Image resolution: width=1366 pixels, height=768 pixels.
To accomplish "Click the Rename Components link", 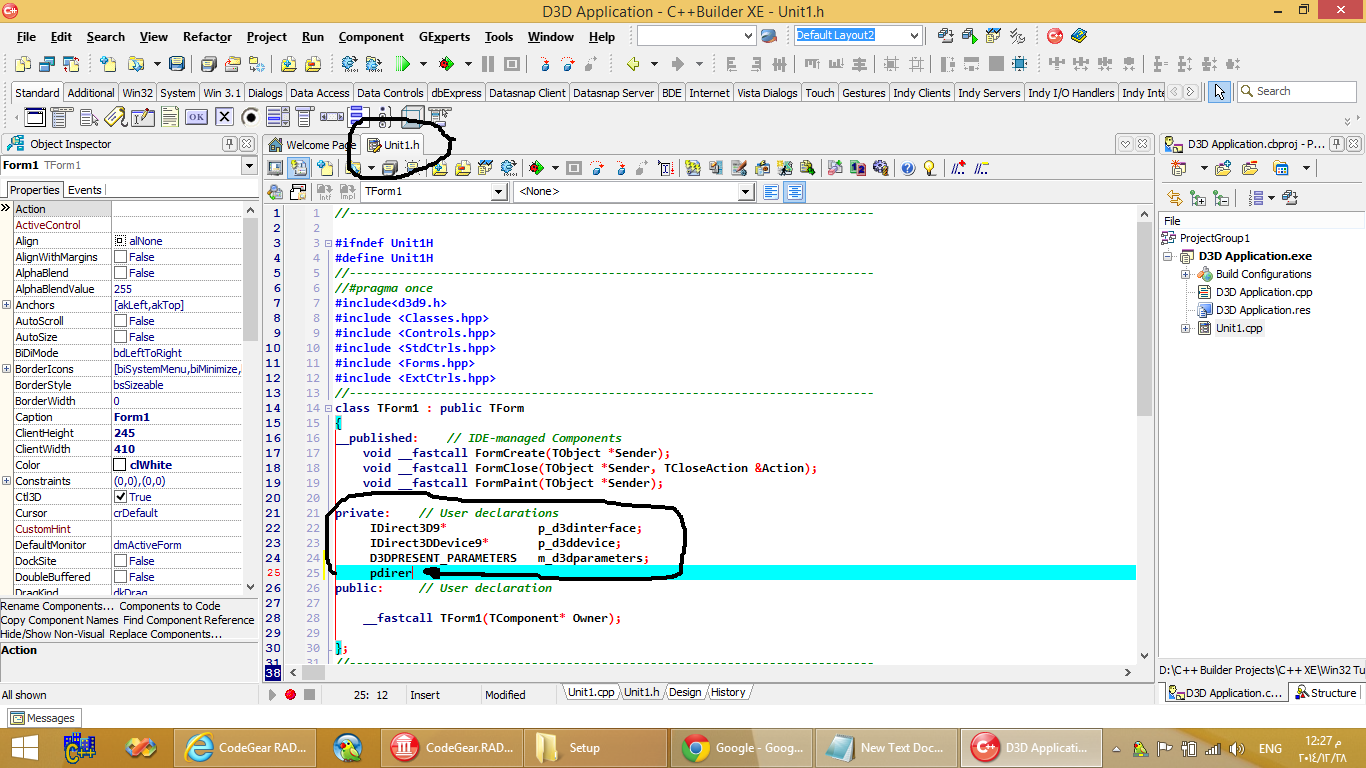I will (57, 606).
